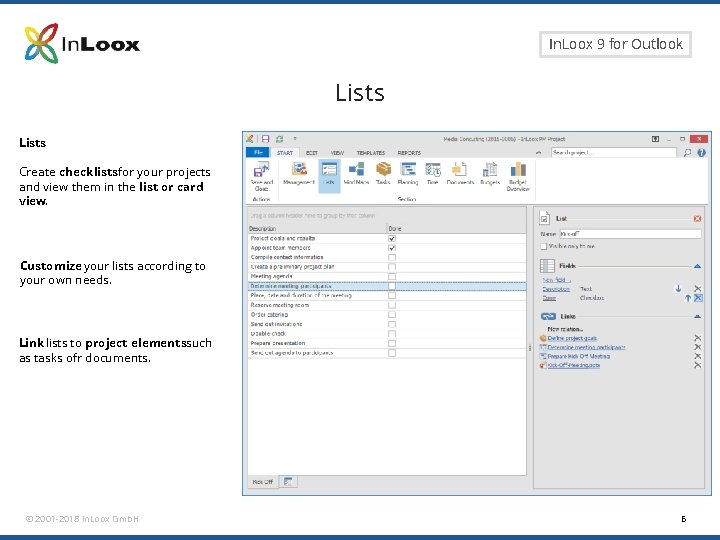720x540 pixels.
Task: Check Done for Send out invitations
Action: click(392, 324)
